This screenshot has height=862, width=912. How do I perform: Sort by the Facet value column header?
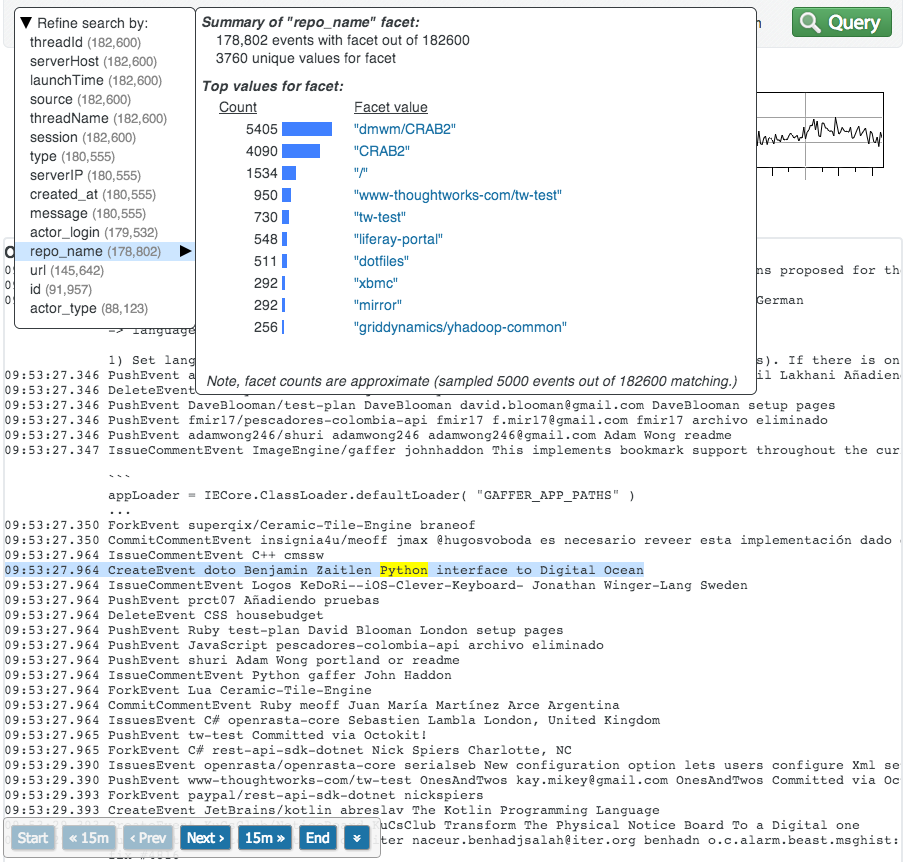point(391,108)
